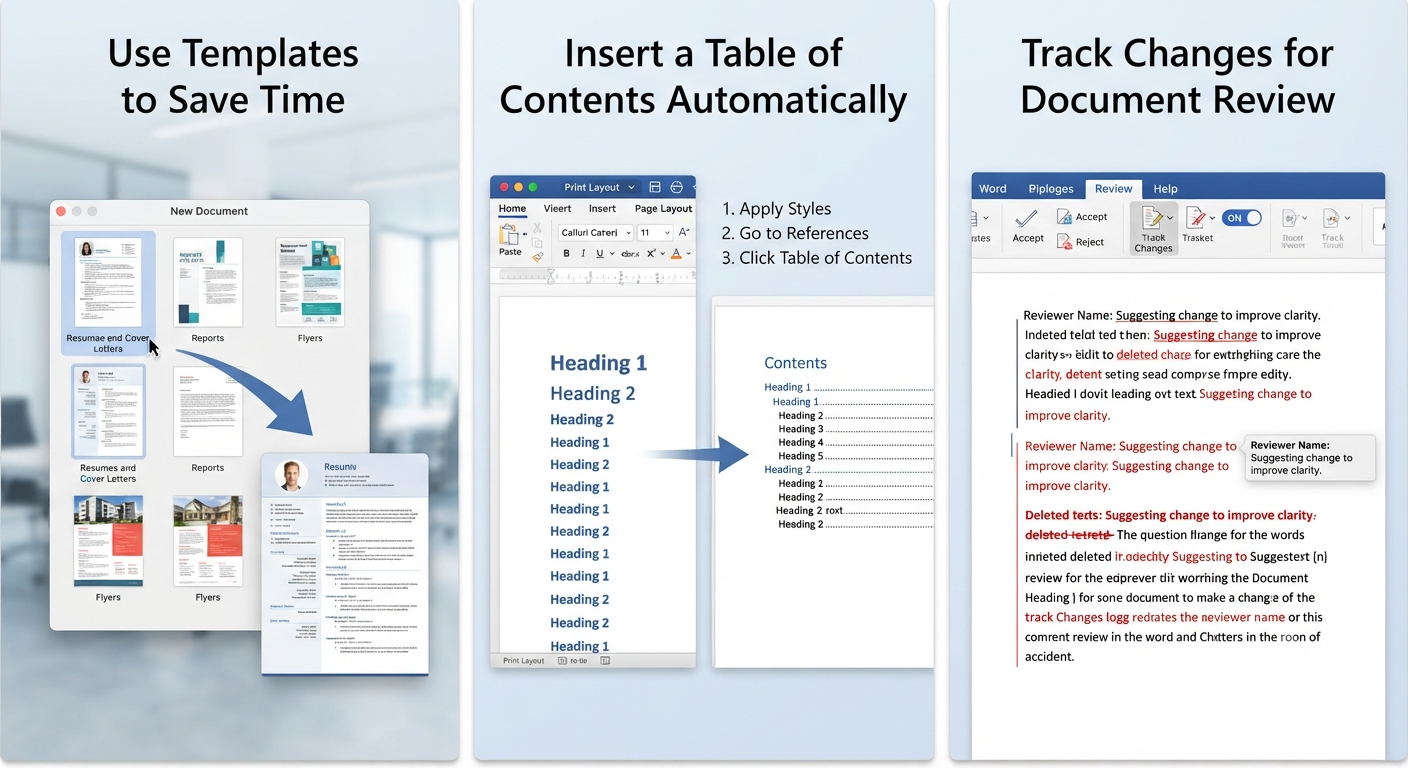1408x768 pixels.
Task: Expand the underline style arrow
Action: [x=612, y=254]
